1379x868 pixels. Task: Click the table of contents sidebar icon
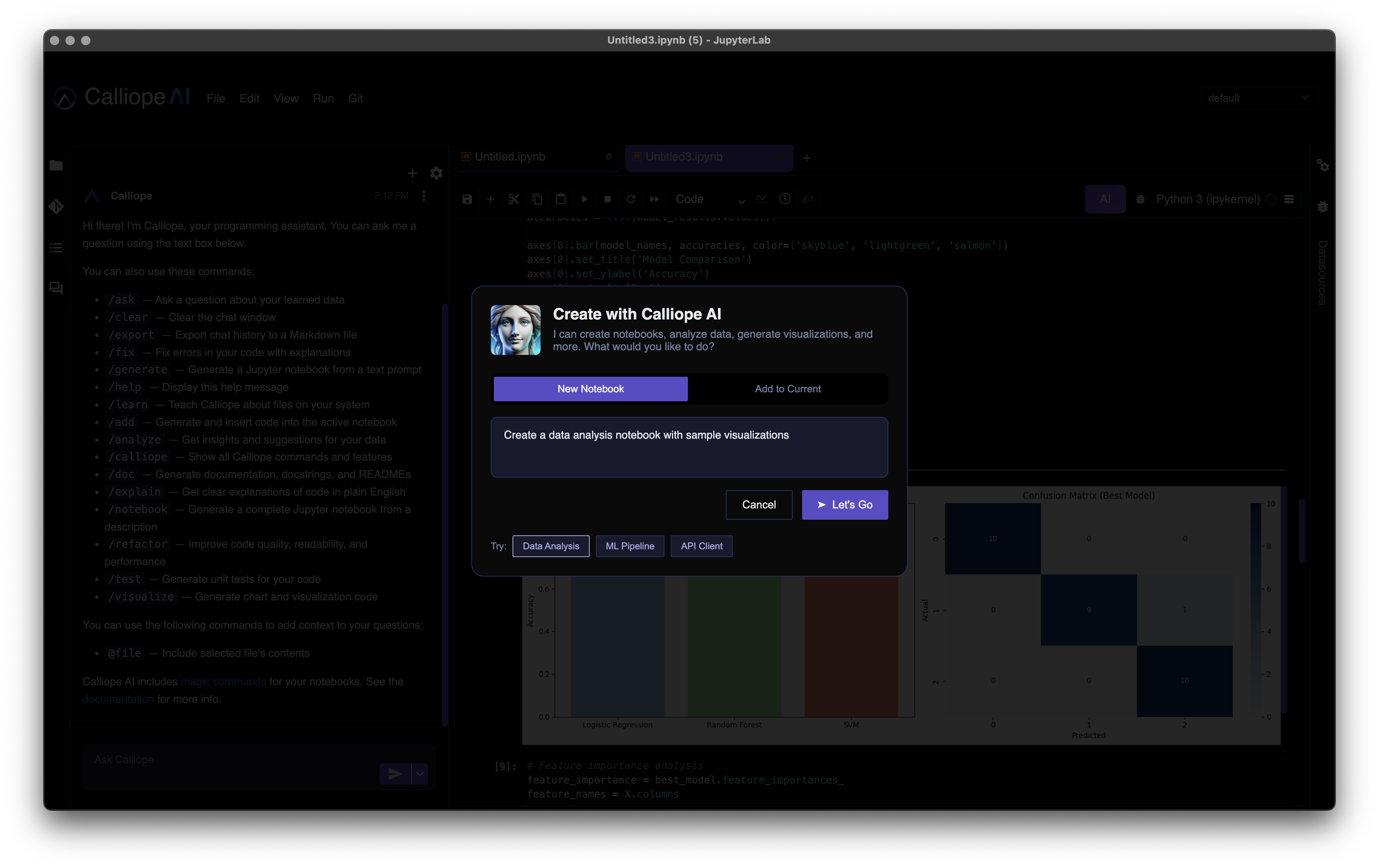click(56, 247)
